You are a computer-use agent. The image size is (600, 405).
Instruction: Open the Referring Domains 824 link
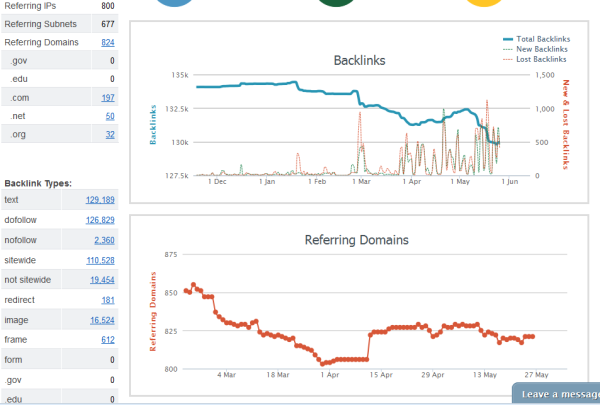107,43
